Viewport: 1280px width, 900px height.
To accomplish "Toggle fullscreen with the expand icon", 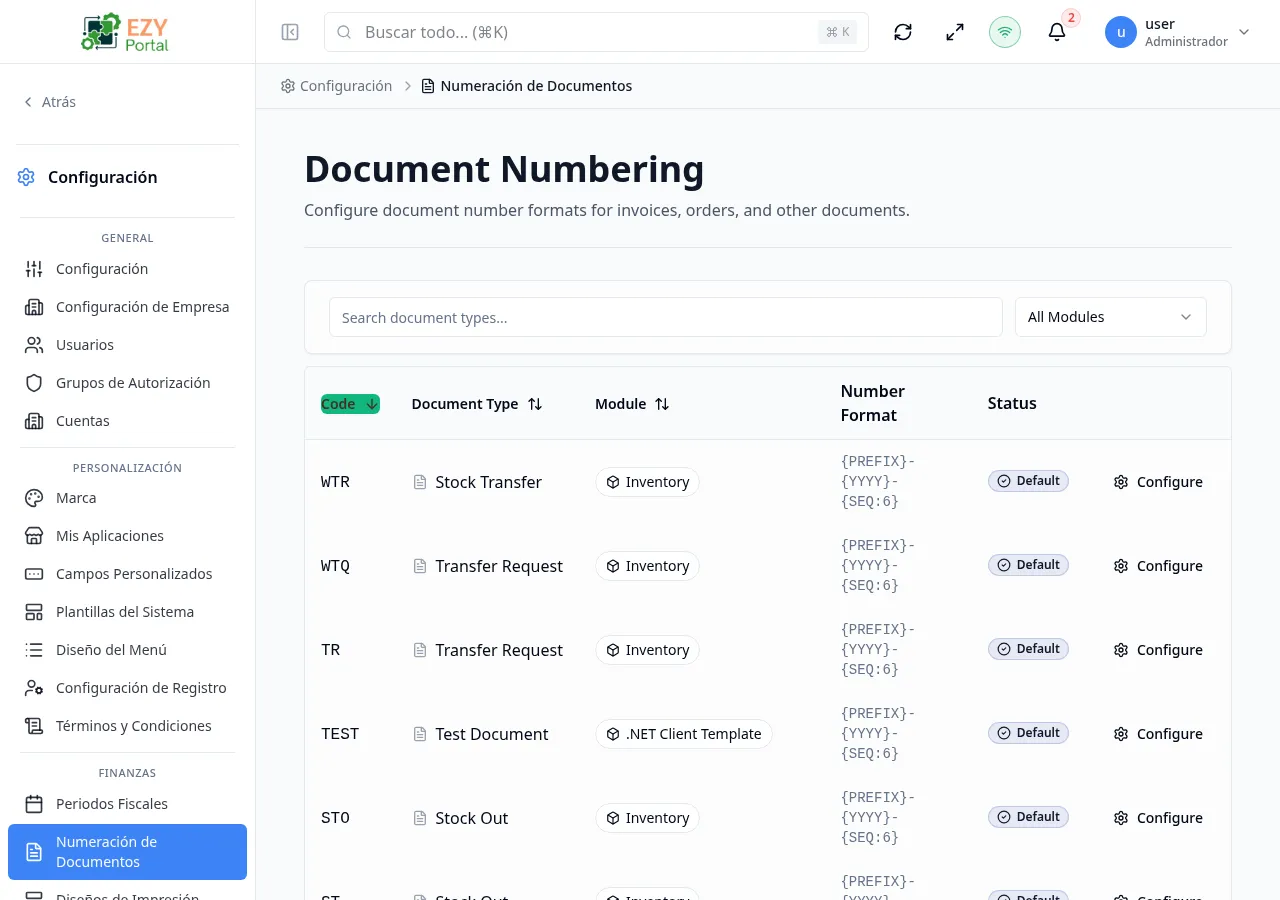I will coord(955,32).
